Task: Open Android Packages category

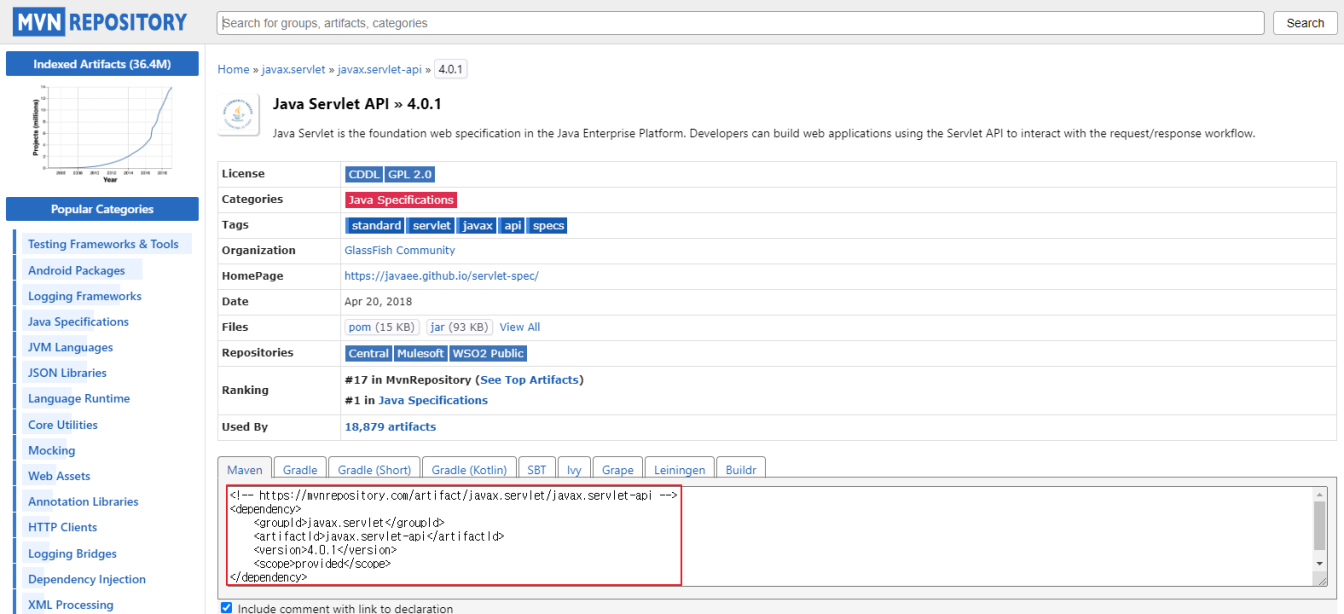Action: 76,270
